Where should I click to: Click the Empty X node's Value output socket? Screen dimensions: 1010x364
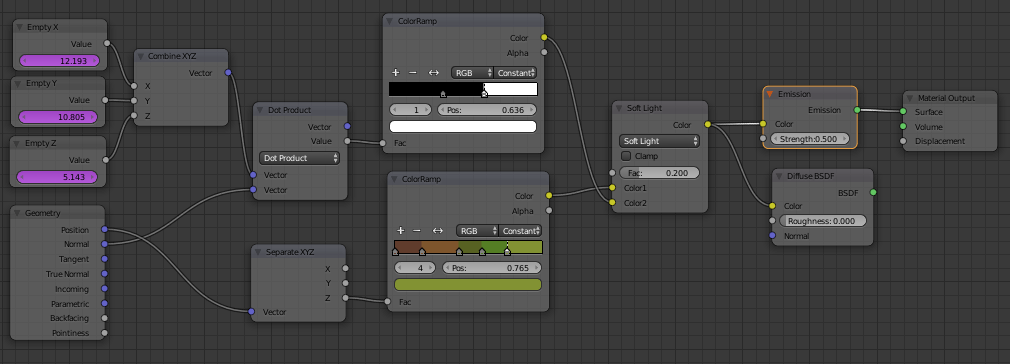click(107, 44)
